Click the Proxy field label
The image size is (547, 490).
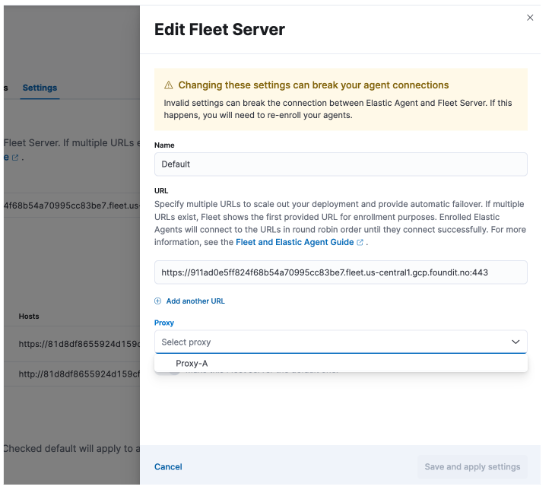164,323
